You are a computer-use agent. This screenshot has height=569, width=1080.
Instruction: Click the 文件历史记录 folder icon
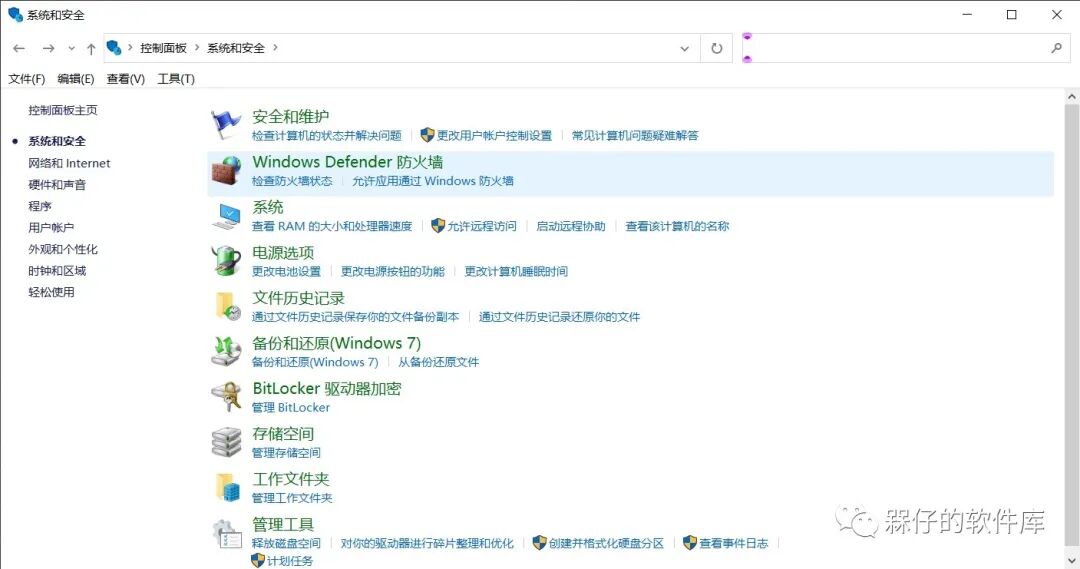tap(226, 307)
